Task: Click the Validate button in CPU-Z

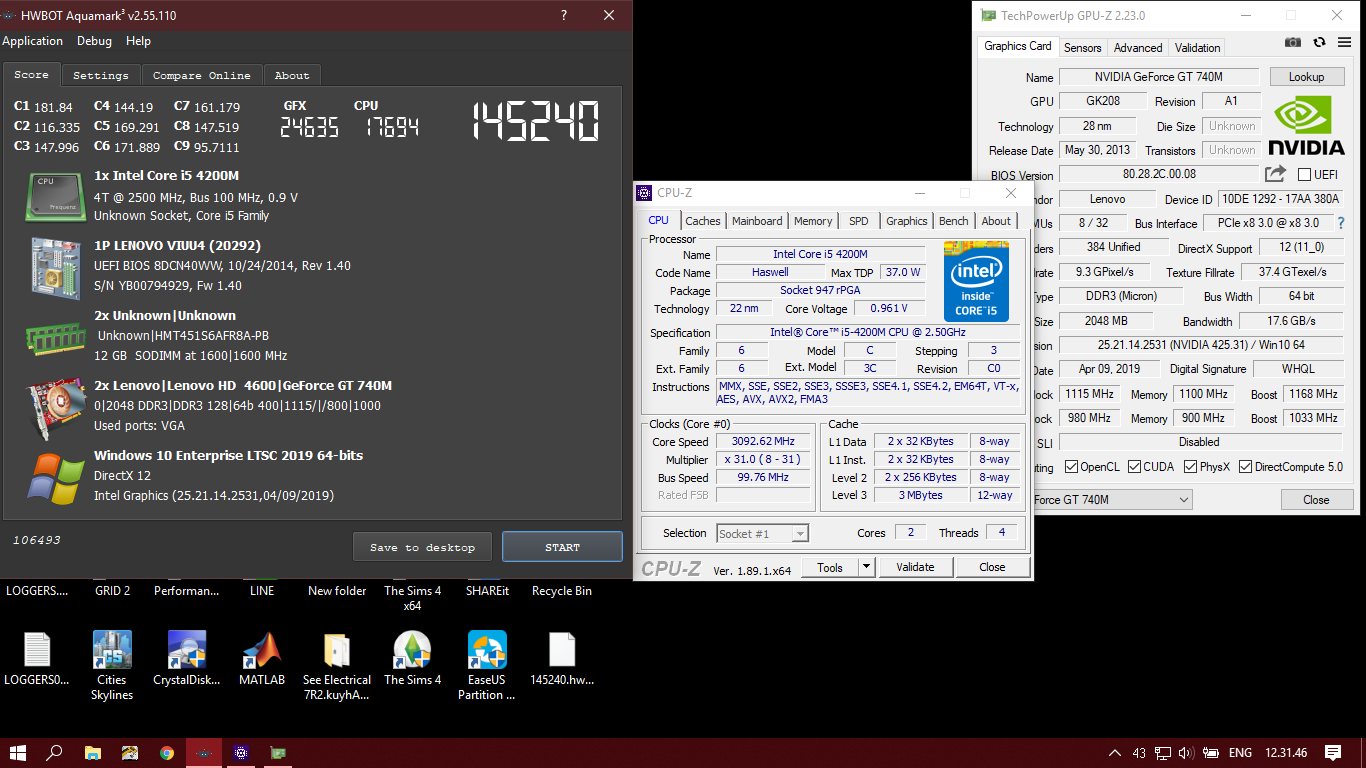Action: point(914,567)
